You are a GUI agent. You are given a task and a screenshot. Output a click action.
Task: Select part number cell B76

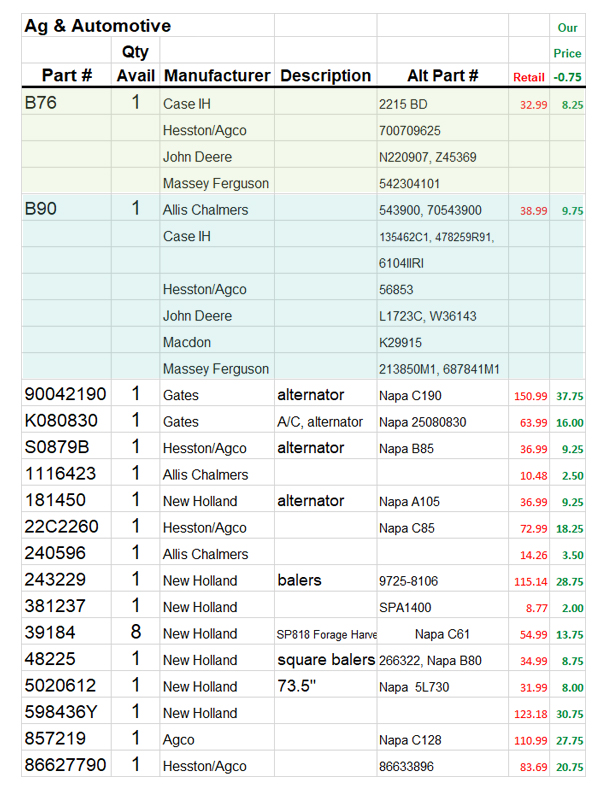coord(40,103)
